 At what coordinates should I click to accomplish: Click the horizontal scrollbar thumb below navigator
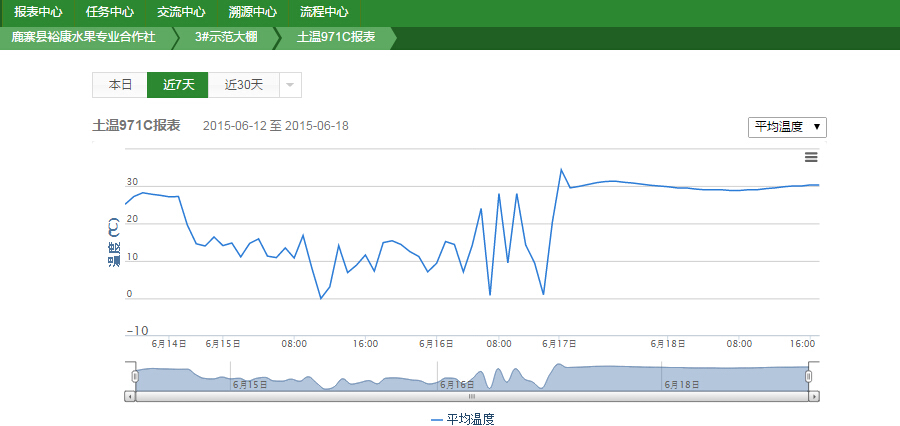(472, 397)
